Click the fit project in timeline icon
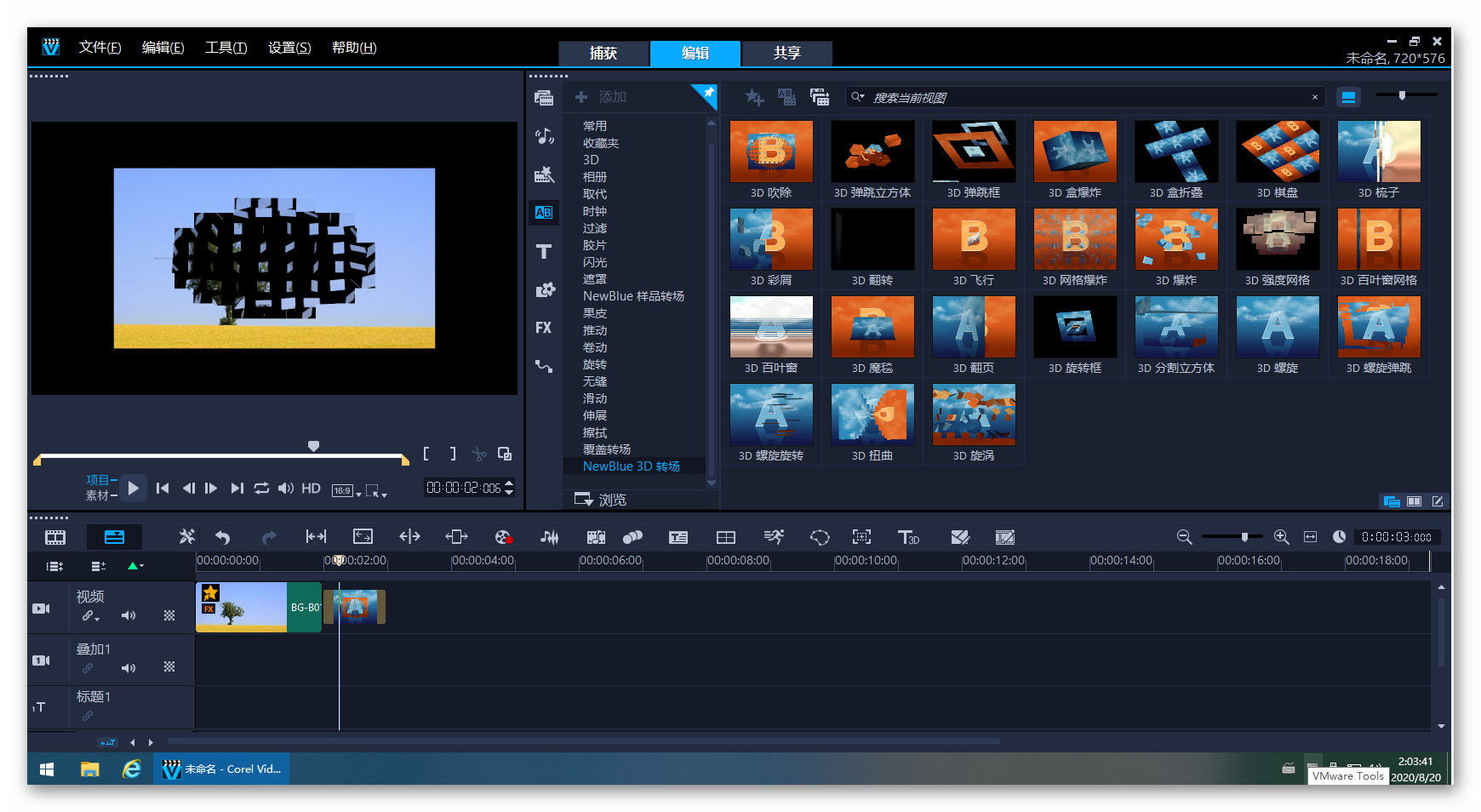 (x=1310, y=537)
